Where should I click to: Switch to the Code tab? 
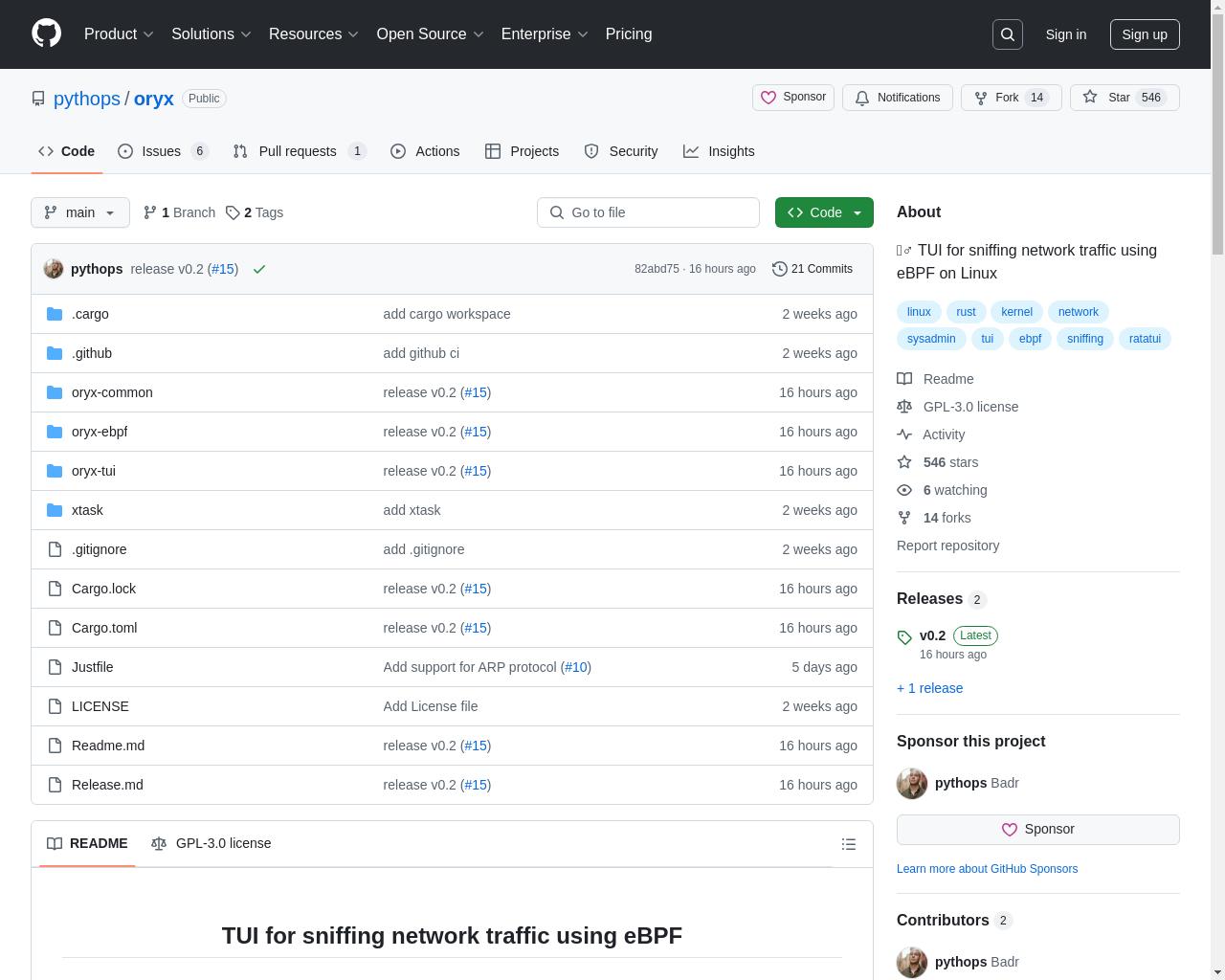pyautogui.click(x=66, y=151)
